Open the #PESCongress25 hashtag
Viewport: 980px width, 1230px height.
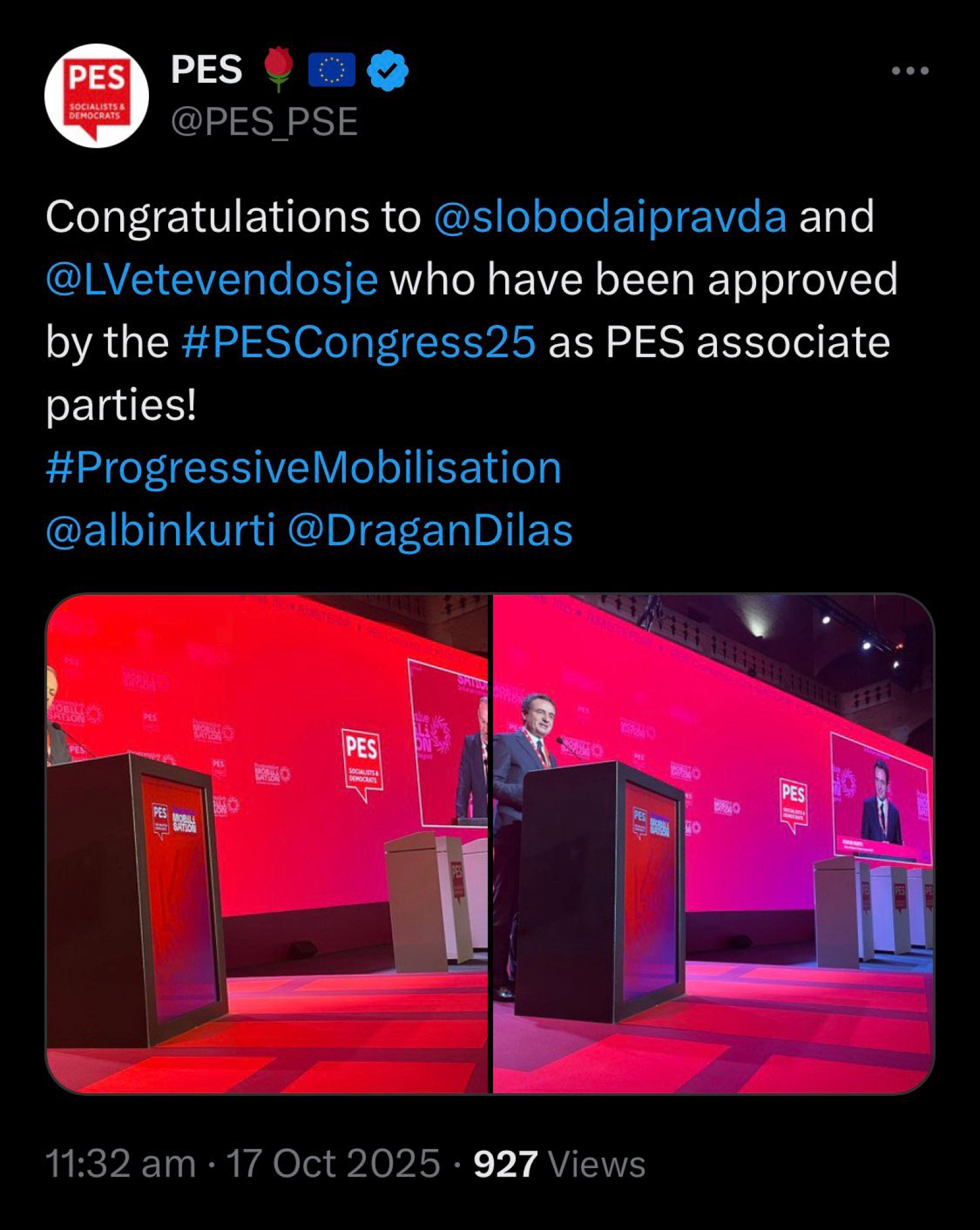click(x=358, y=342)
